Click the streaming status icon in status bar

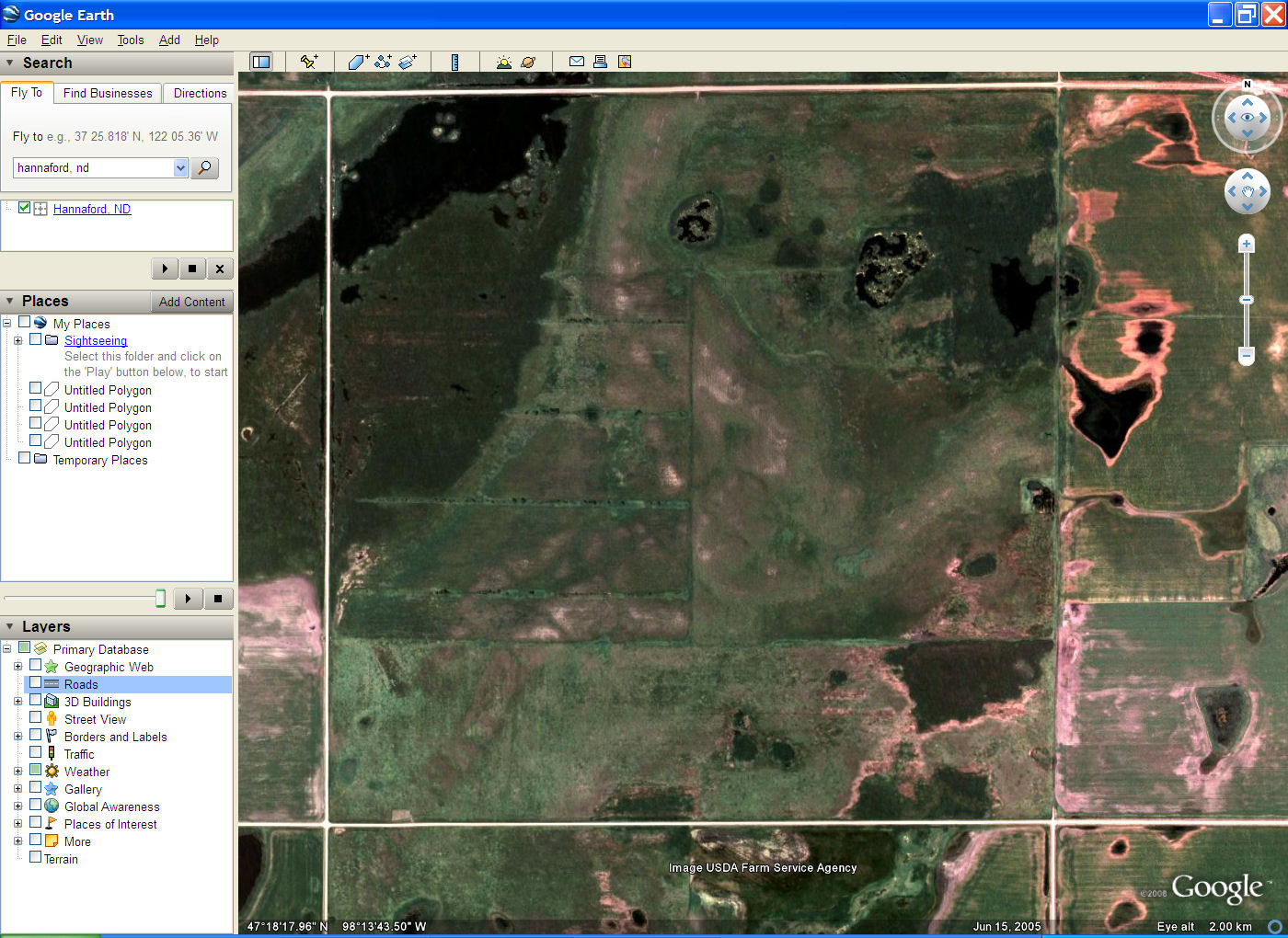coord(1275,927)
